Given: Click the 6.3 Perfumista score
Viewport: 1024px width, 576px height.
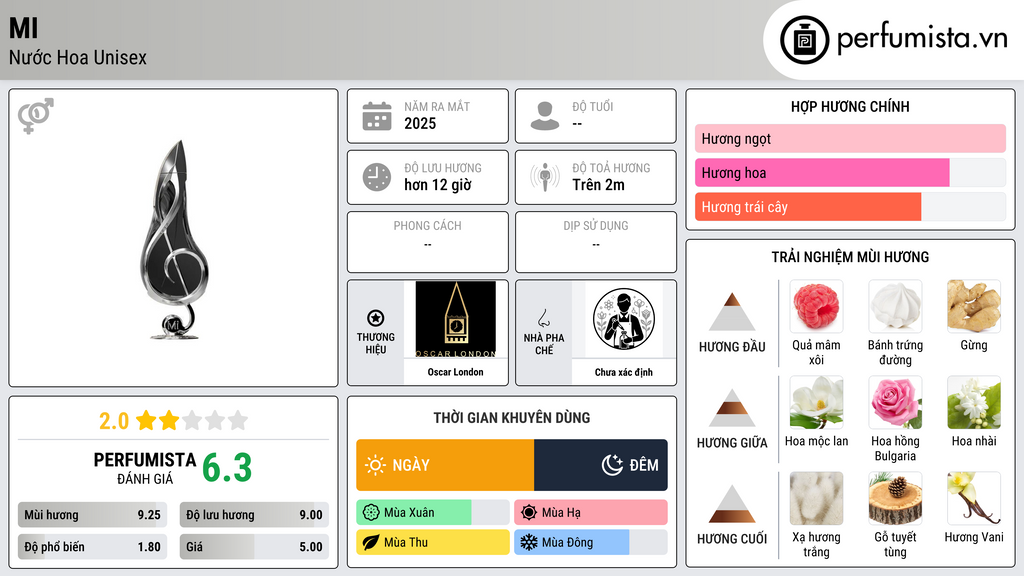Looking at the screenshot, I should click(227, 468).
